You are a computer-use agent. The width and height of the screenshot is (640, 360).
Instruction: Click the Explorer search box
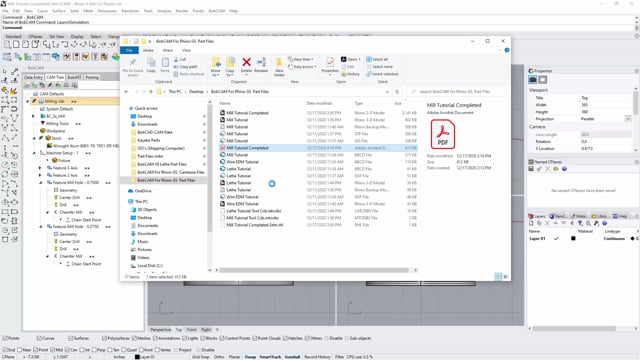point(456,92)
